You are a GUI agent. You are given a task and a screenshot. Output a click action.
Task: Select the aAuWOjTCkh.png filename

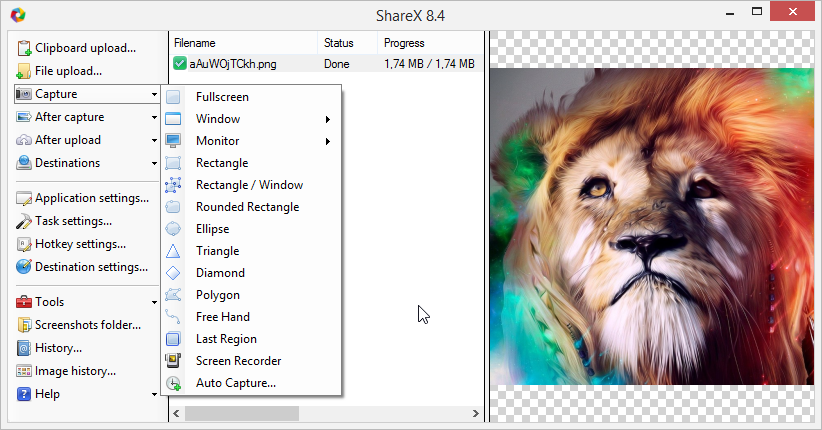tap(233, 64)
